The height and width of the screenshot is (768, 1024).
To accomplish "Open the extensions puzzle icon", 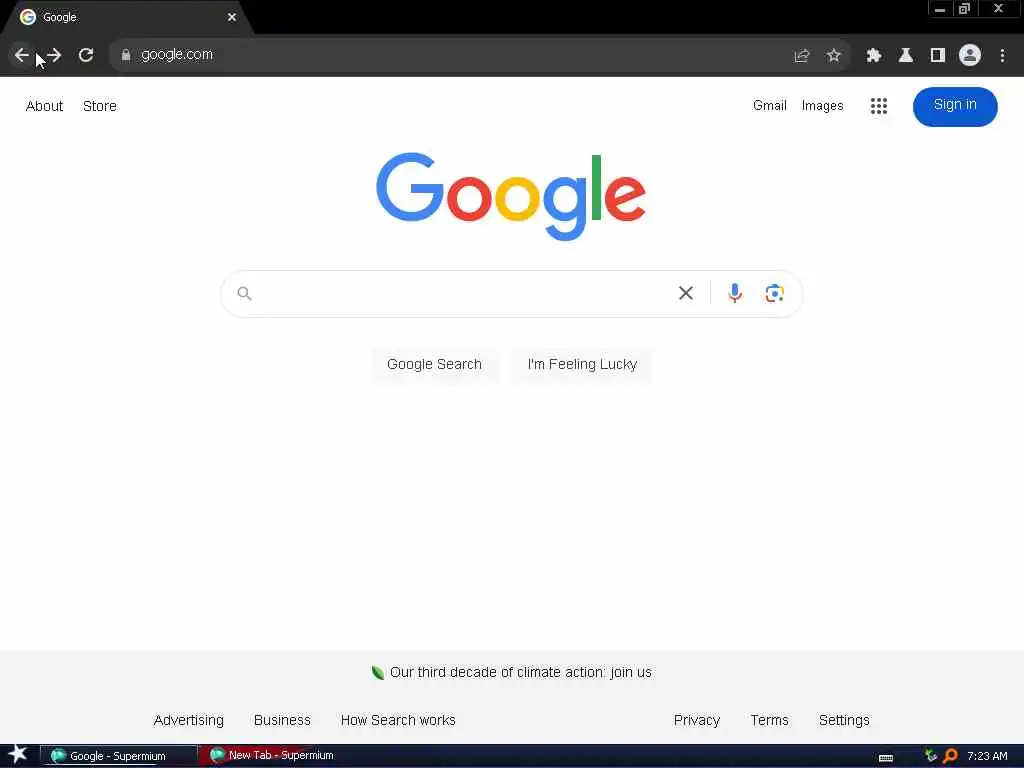I will click(874, 56).
